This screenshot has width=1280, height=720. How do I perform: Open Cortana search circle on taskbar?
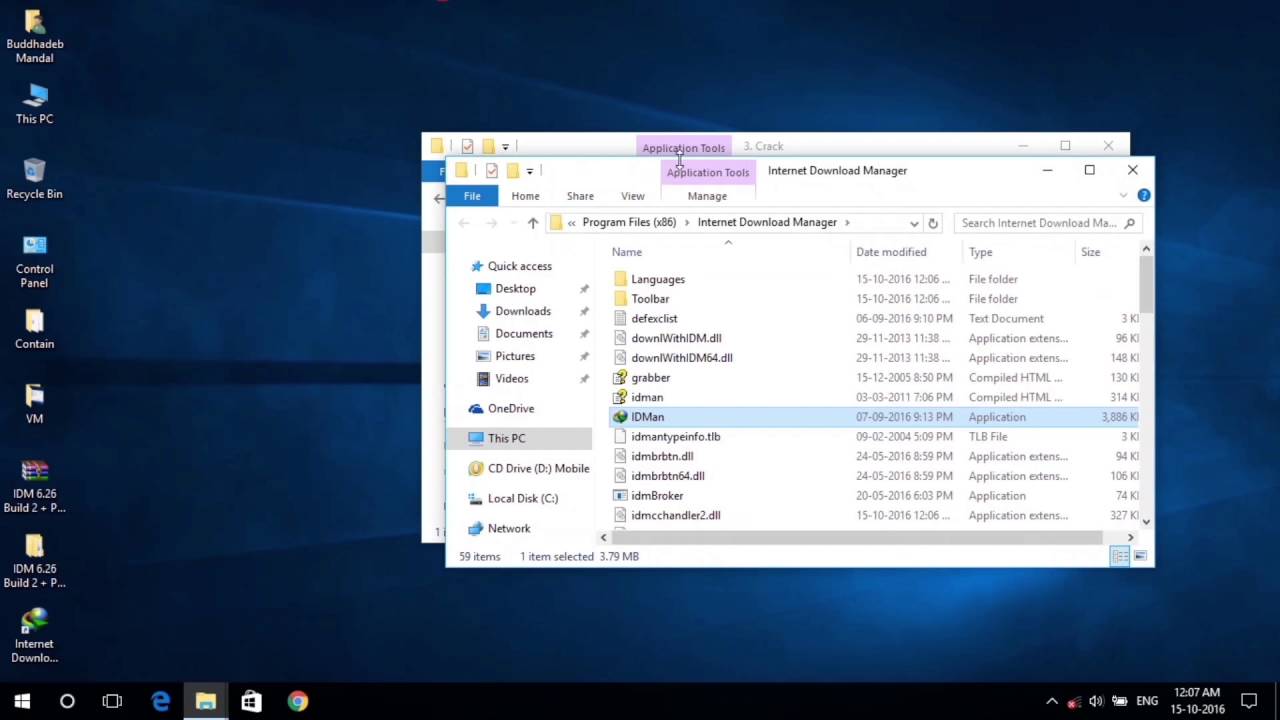tap(67, 701)
